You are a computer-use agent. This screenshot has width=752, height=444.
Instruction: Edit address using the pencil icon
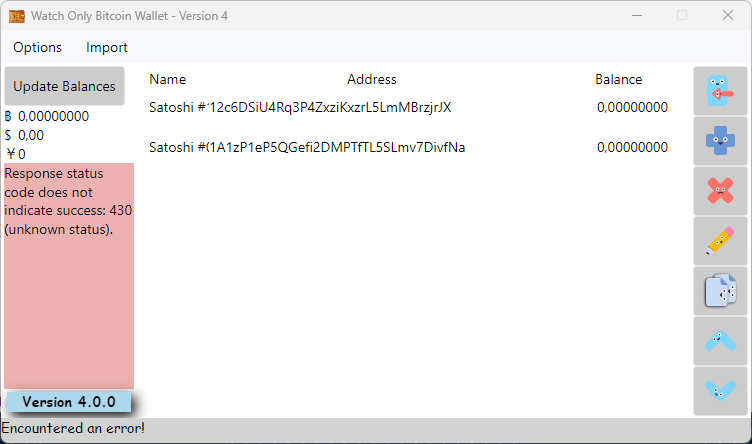(x=720, y=241)
